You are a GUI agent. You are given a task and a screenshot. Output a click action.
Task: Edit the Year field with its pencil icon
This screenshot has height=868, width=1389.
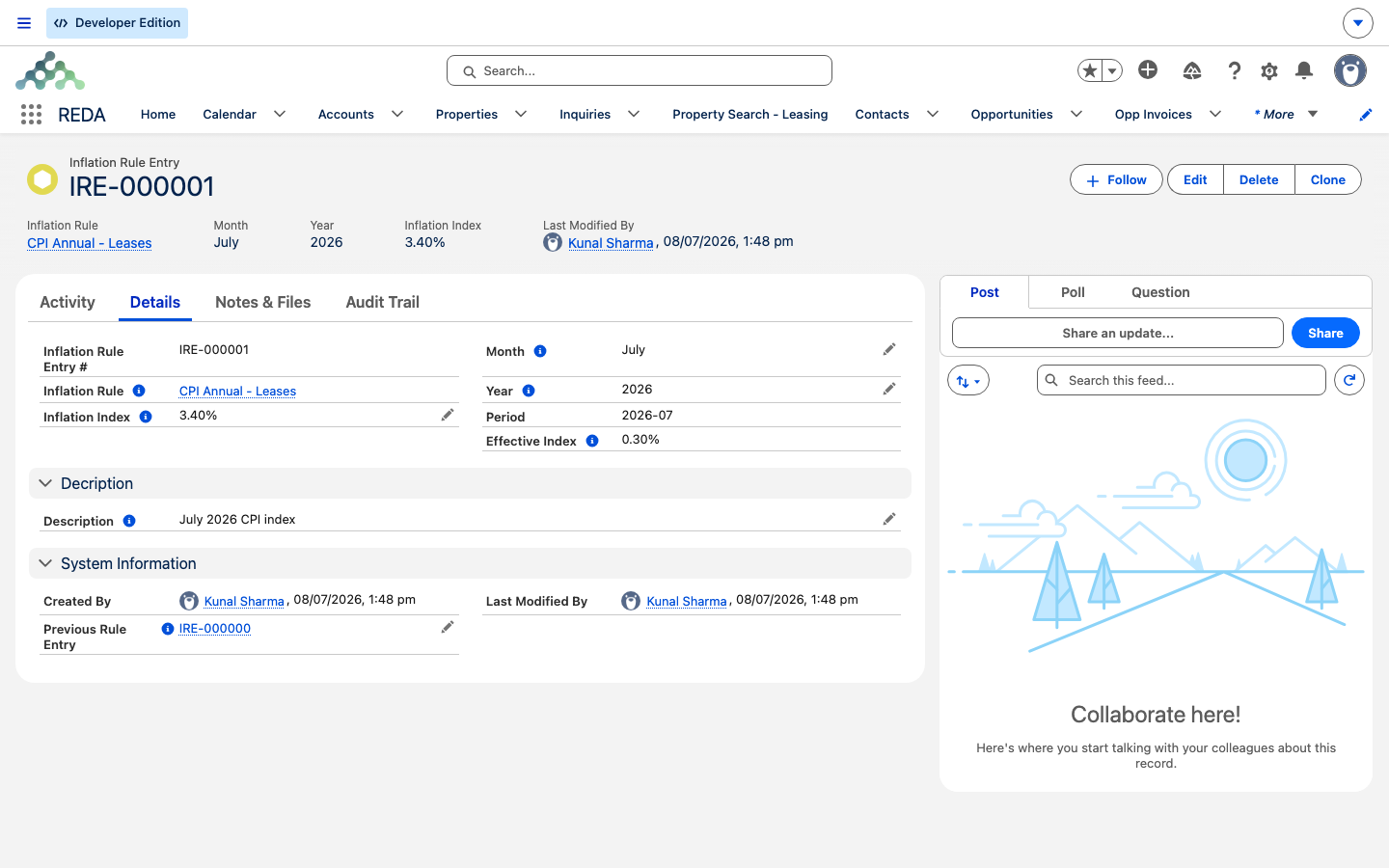click(x=889, y=389)
